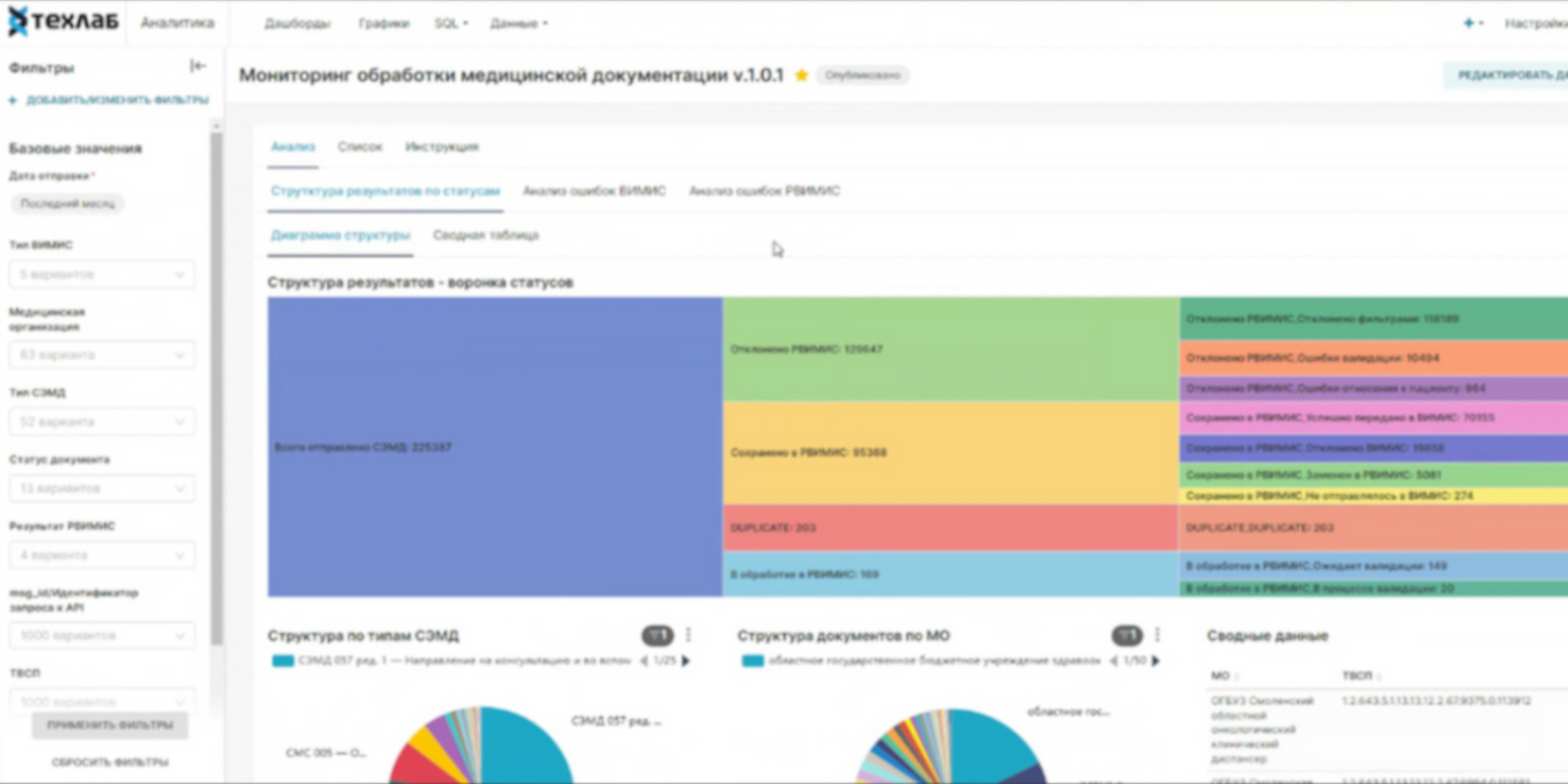The image size is (1568, 784).
Task: Open the Анализ ошибок ВИМИС tab
Action: pos(594,191)
